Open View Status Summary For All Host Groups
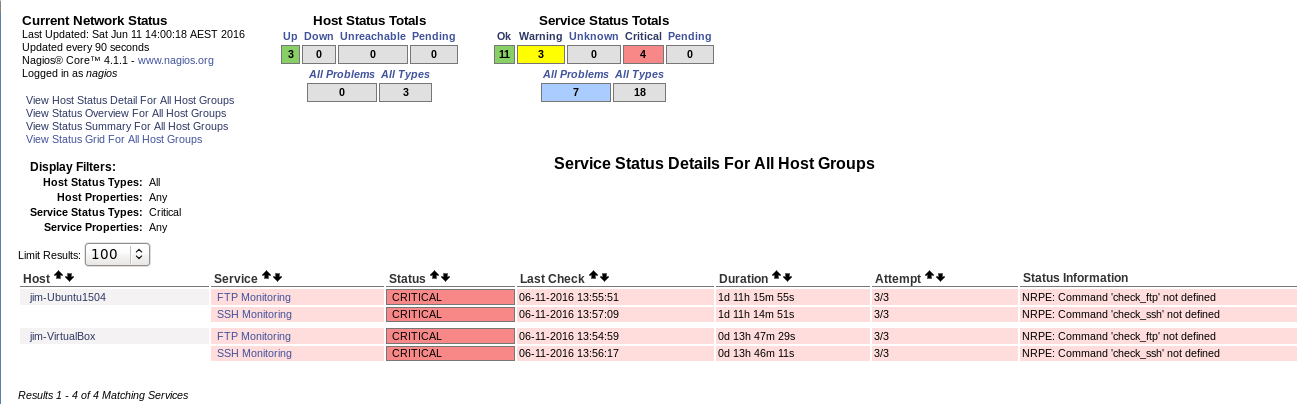 tap(127, 126)
